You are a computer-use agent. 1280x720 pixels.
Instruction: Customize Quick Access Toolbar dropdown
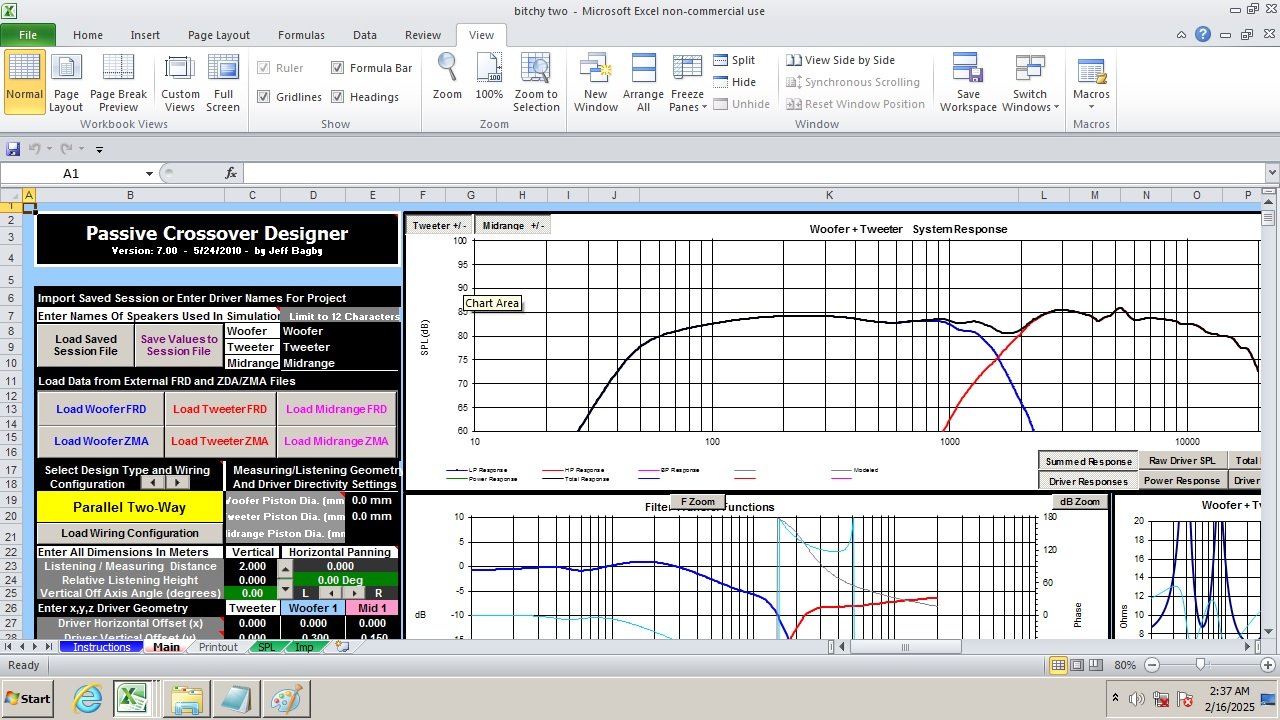[x=99, y=150]
